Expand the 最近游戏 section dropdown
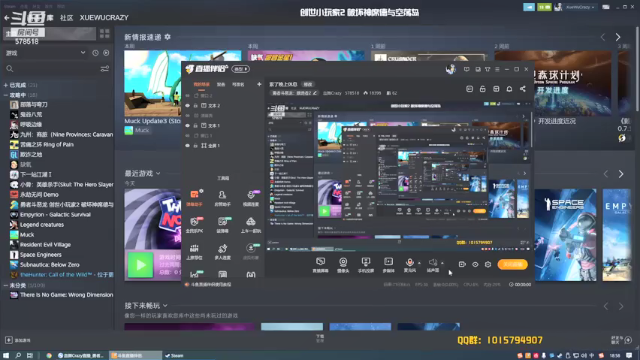The height and width of the screenshot is (360, 640). coord(158,173)
